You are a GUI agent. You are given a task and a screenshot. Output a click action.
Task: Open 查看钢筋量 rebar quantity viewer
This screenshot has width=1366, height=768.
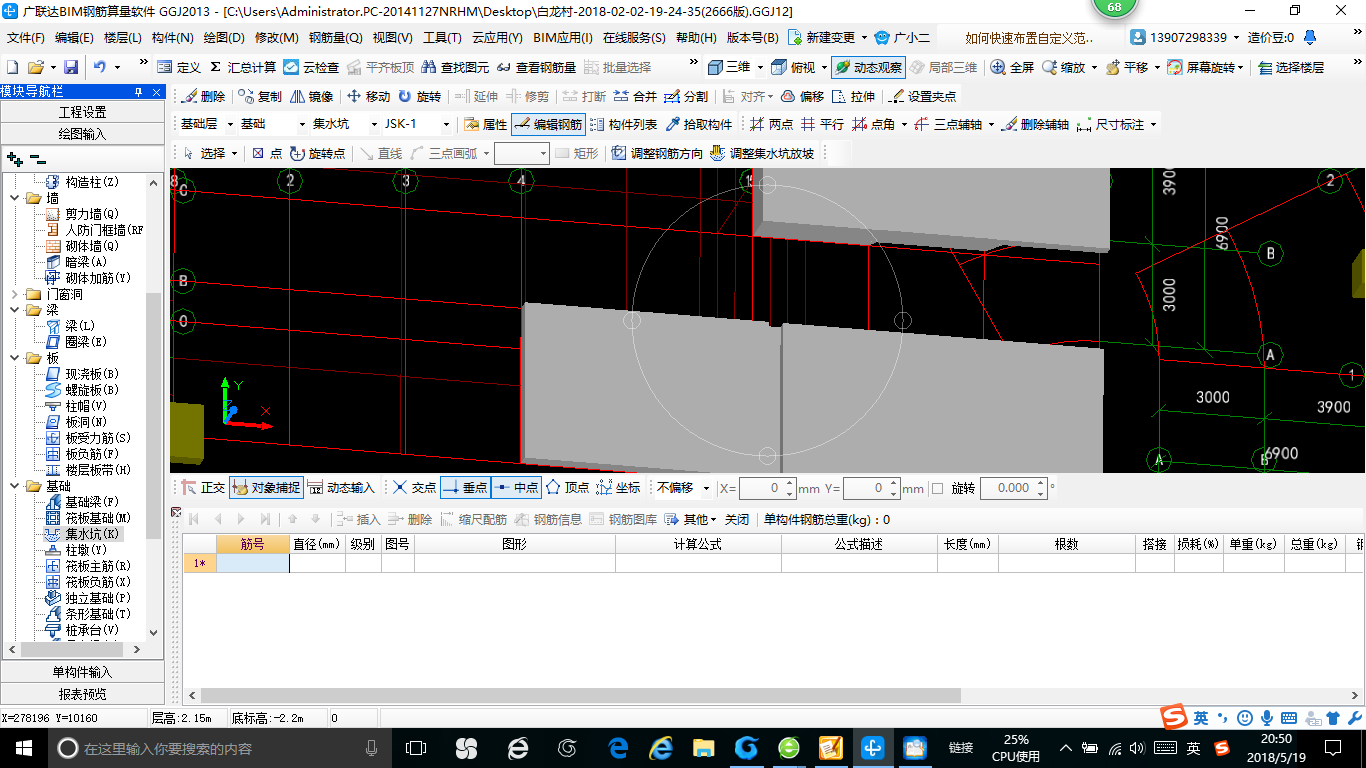tap(536, 67)
